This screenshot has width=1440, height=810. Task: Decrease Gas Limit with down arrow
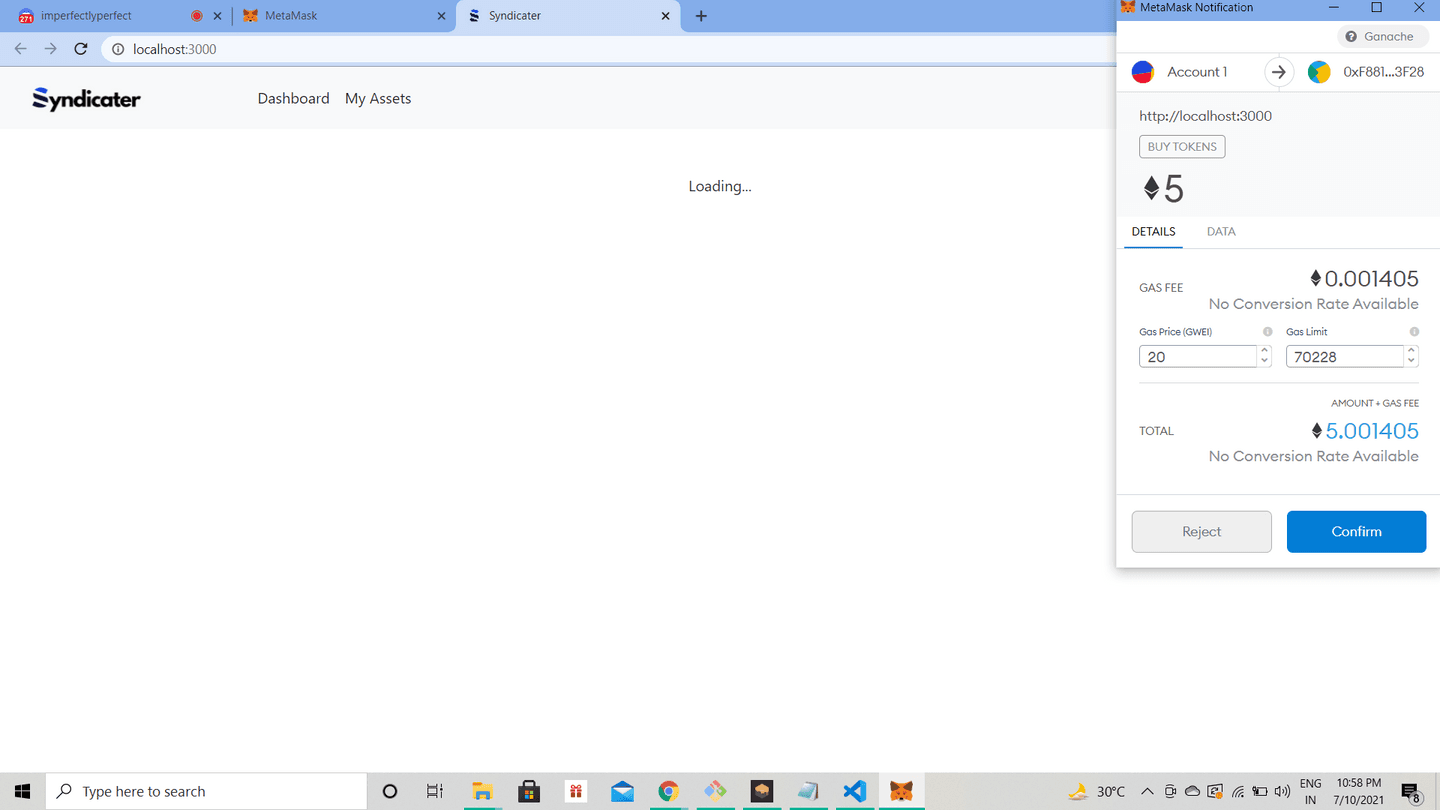click(1412, 362)
